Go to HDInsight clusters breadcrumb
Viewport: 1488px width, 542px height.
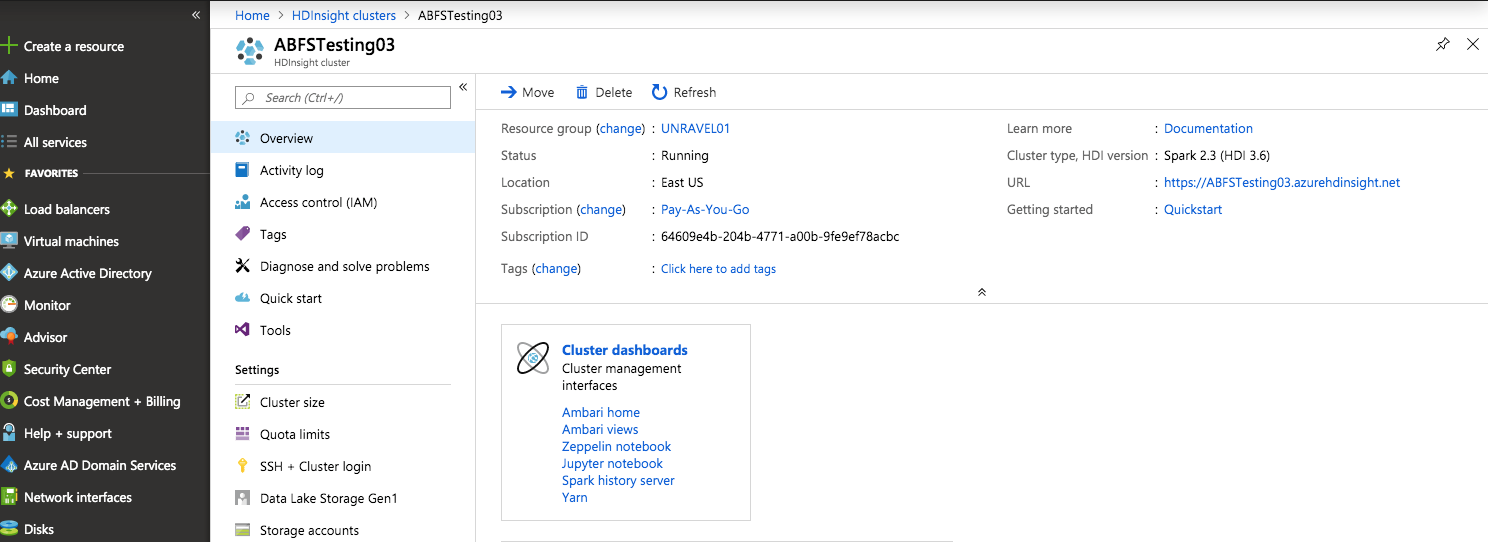coord(344,15)
